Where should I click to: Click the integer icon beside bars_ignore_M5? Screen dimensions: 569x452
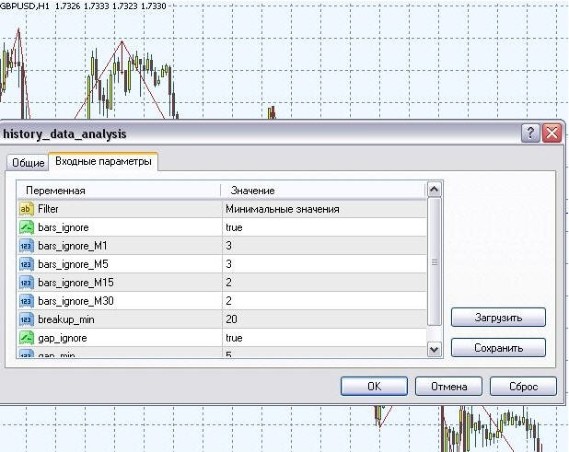tap(26, 264)
